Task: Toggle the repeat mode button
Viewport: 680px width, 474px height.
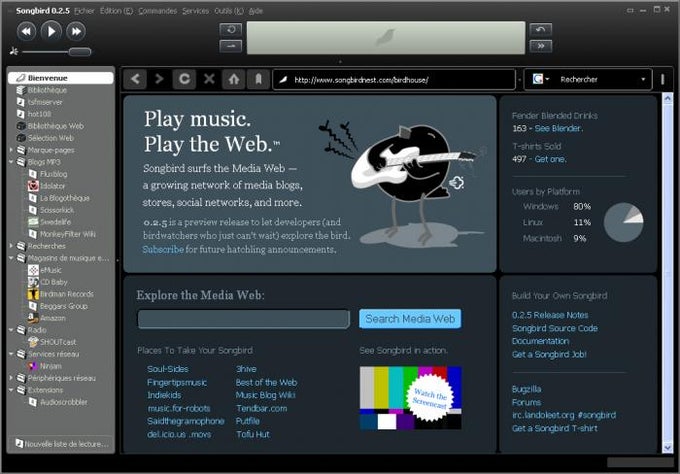Action: click(231, 29)
